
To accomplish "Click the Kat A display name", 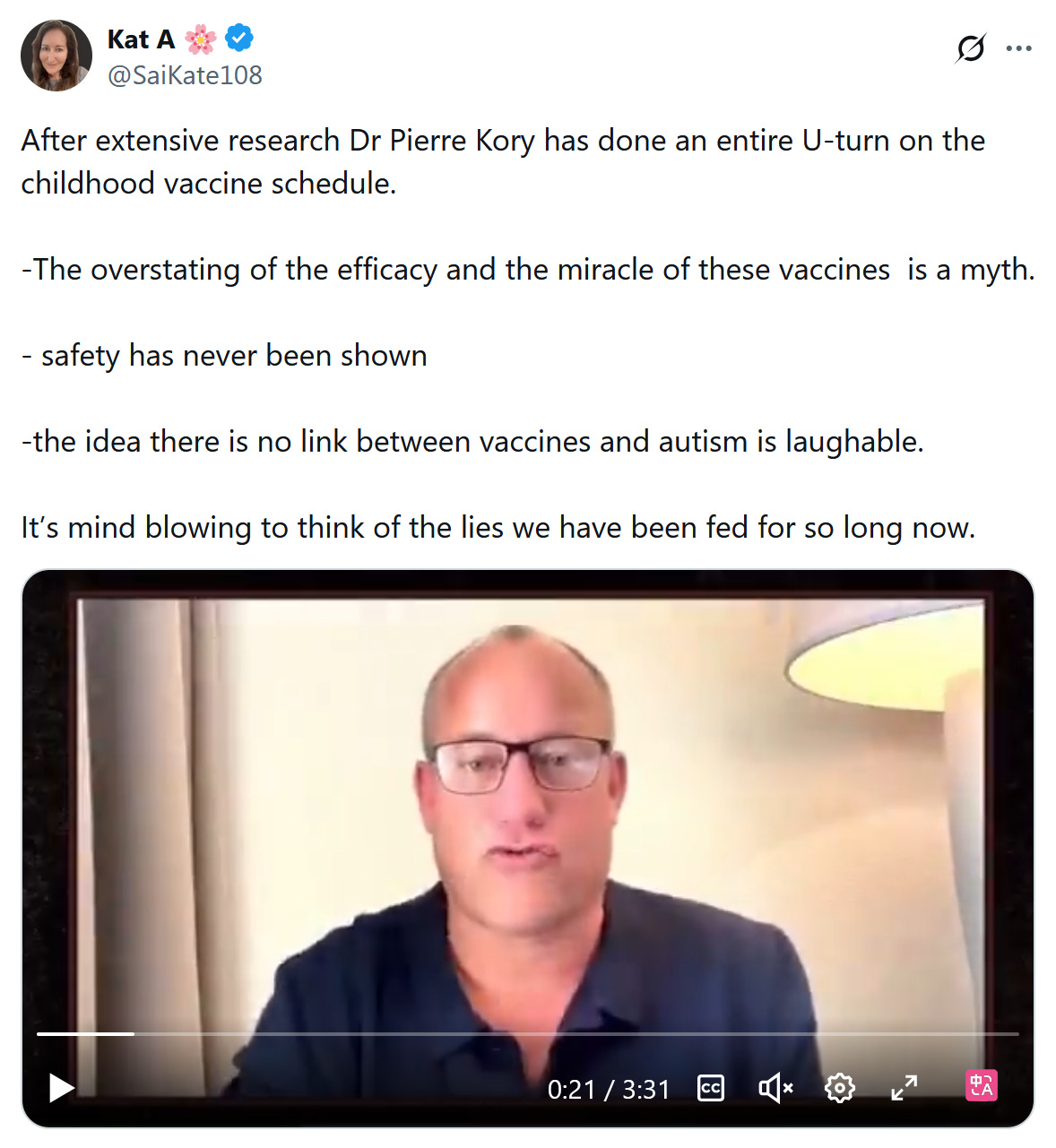I will (141, 39).
